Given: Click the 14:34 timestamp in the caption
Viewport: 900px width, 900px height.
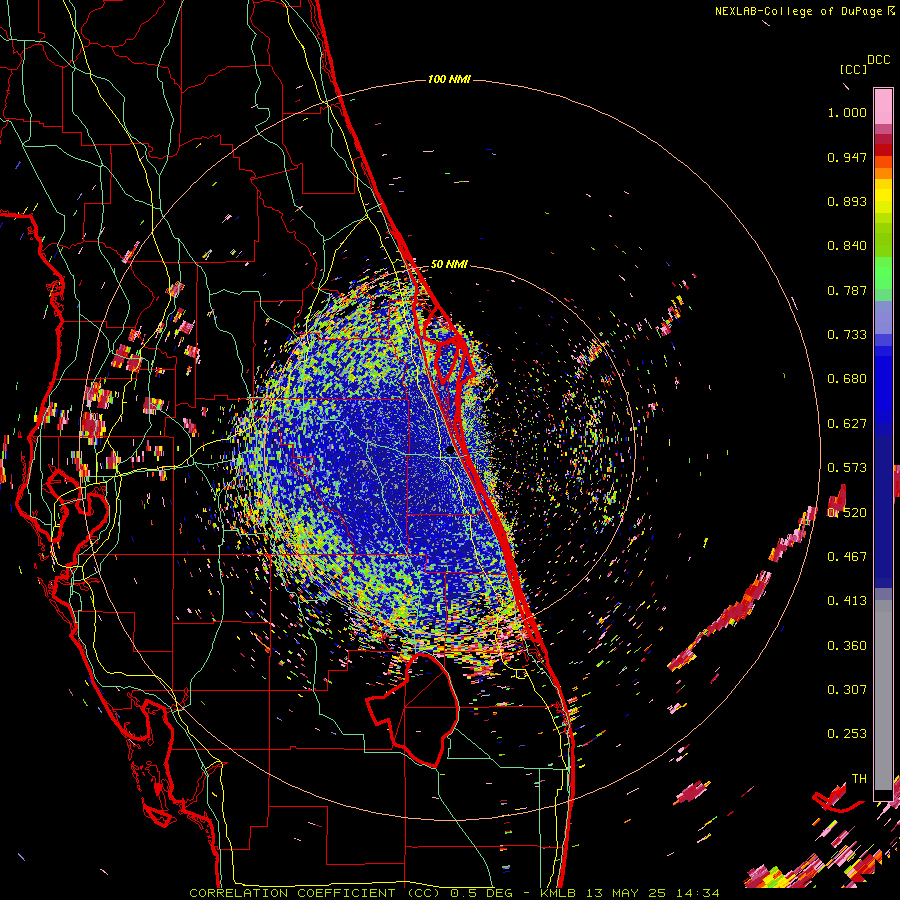Looking at the screenshot, I should (696, 893).
